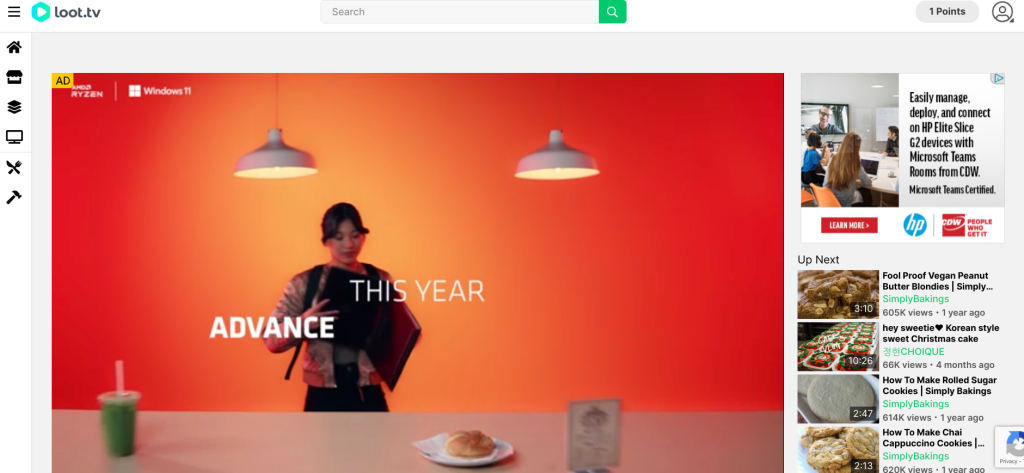
Task: Click the green search magnifier button
Action: tap(612, 12)
